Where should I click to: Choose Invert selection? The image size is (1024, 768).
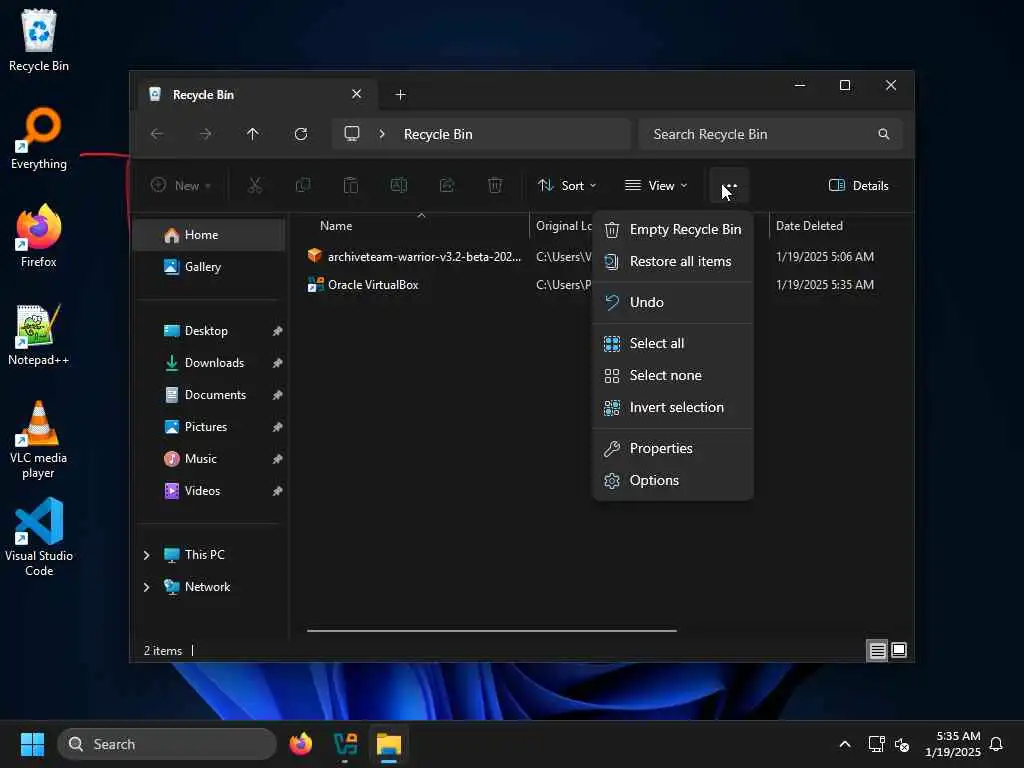(x=673, y=407)
